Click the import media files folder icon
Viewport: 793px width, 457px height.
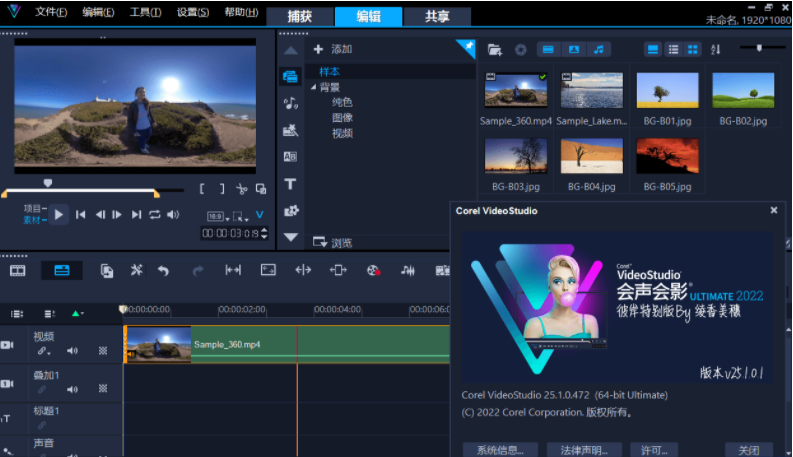coord(495,50)
